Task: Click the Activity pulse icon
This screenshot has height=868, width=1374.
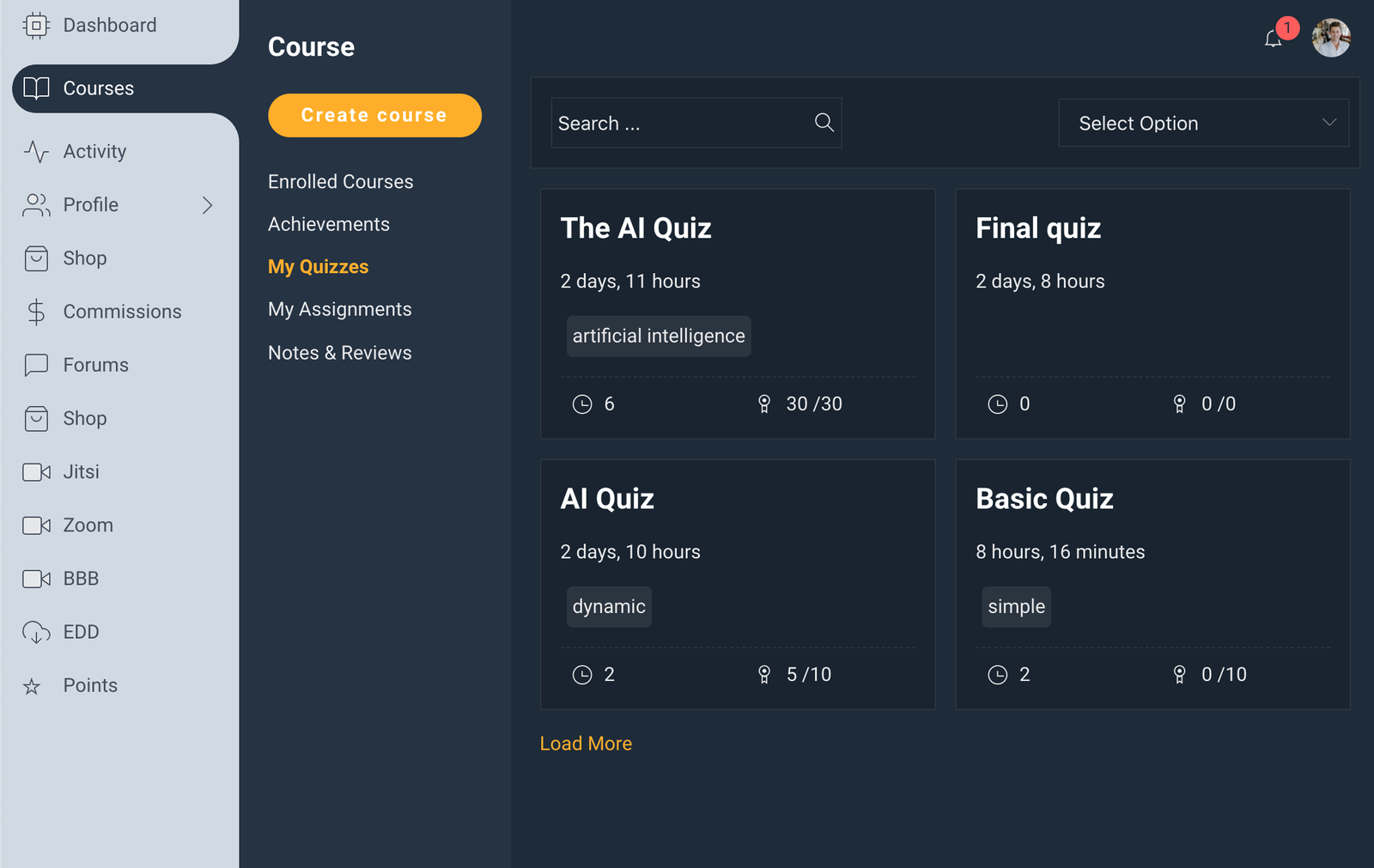Action: tap(36, 152)
